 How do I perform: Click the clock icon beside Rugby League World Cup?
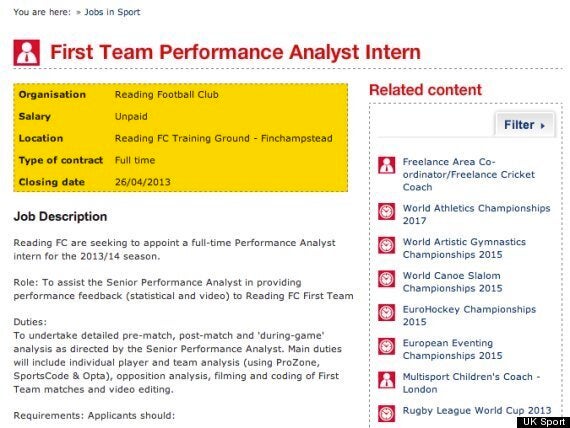tap(386, 414)
